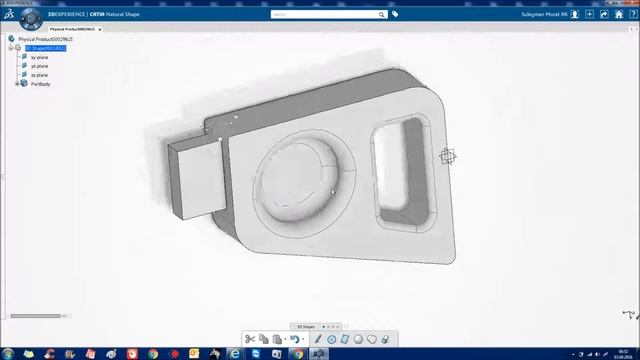Open the help question mark icon
Image resolution: width=640 pixels, height=360 pixels.
click(633, 14)
